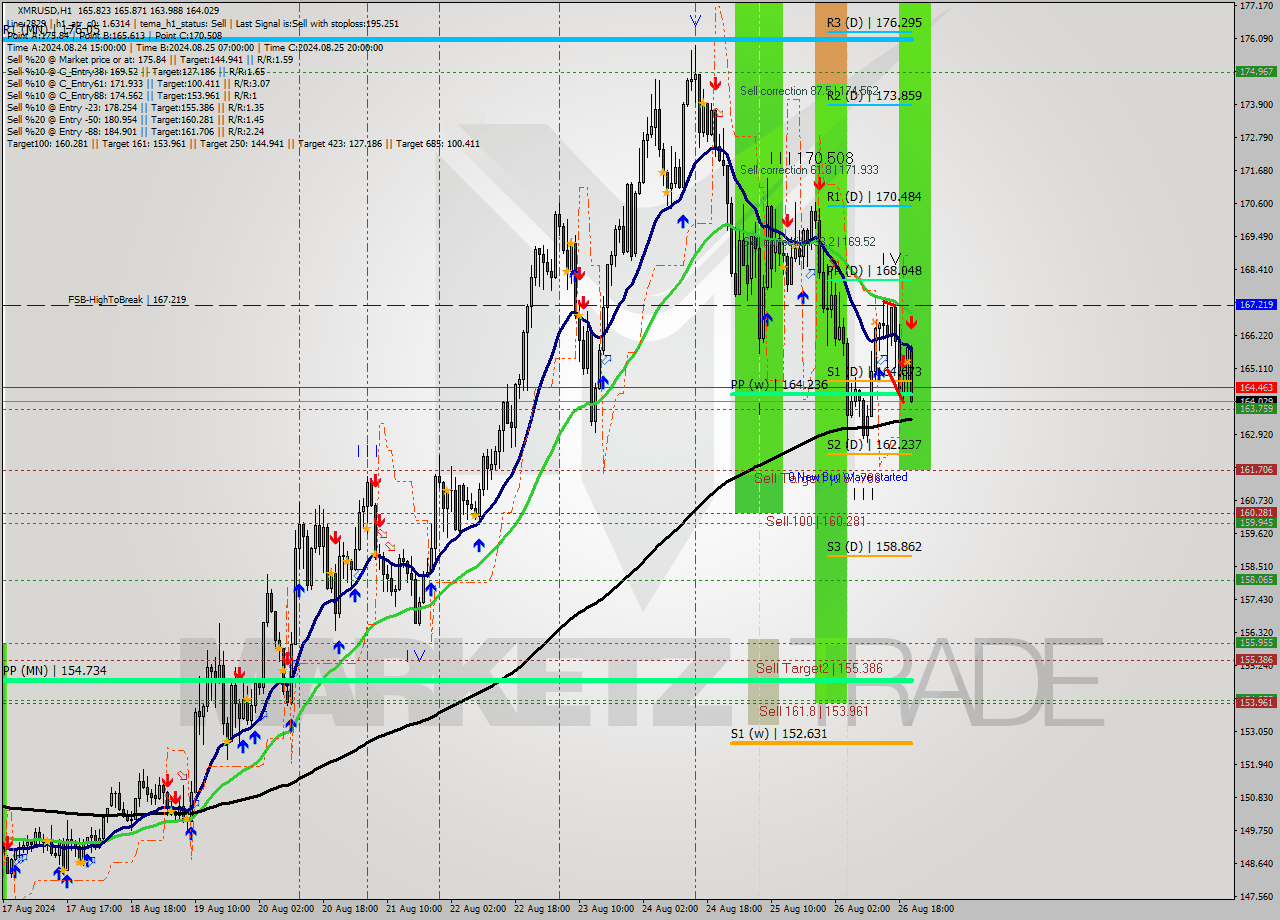Click the 'PP (MN) | 154.734' monthly pivot label
This screenshot has height=920, width=1280.
point(54,671)
